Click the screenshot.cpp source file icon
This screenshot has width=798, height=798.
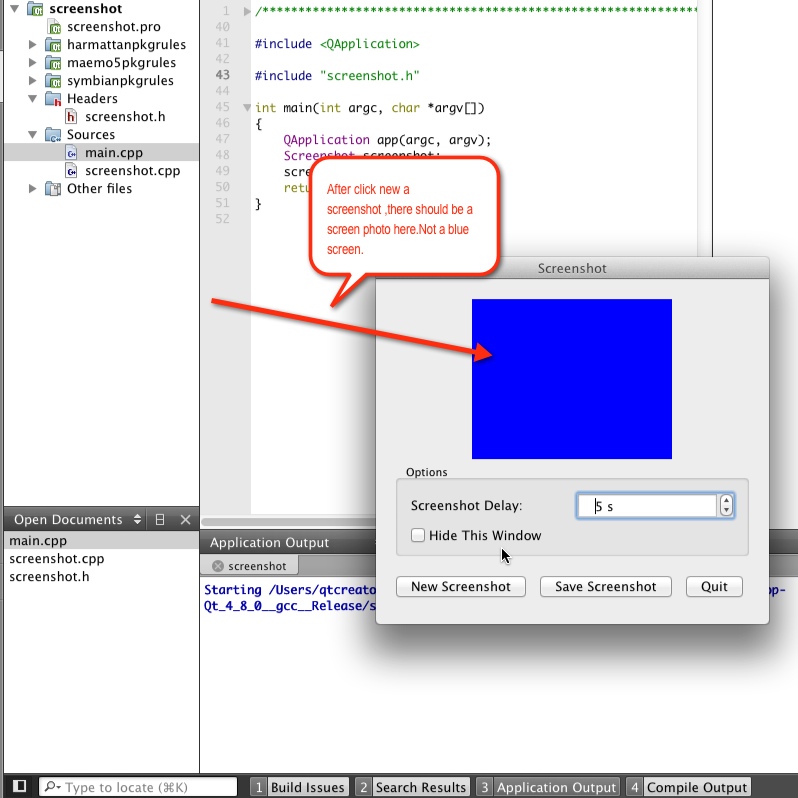pos(71,171)
